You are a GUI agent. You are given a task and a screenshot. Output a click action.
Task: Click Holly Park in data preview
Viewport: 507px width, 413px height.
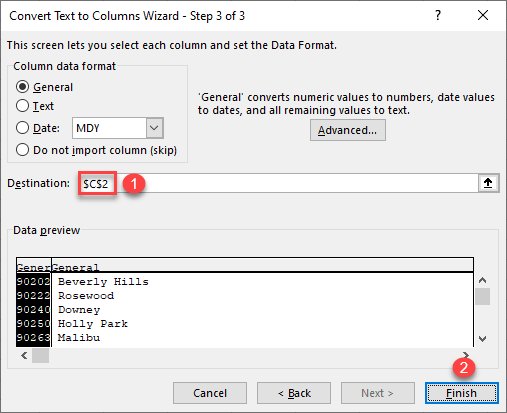pyautogui.click(x=93, y=324)
